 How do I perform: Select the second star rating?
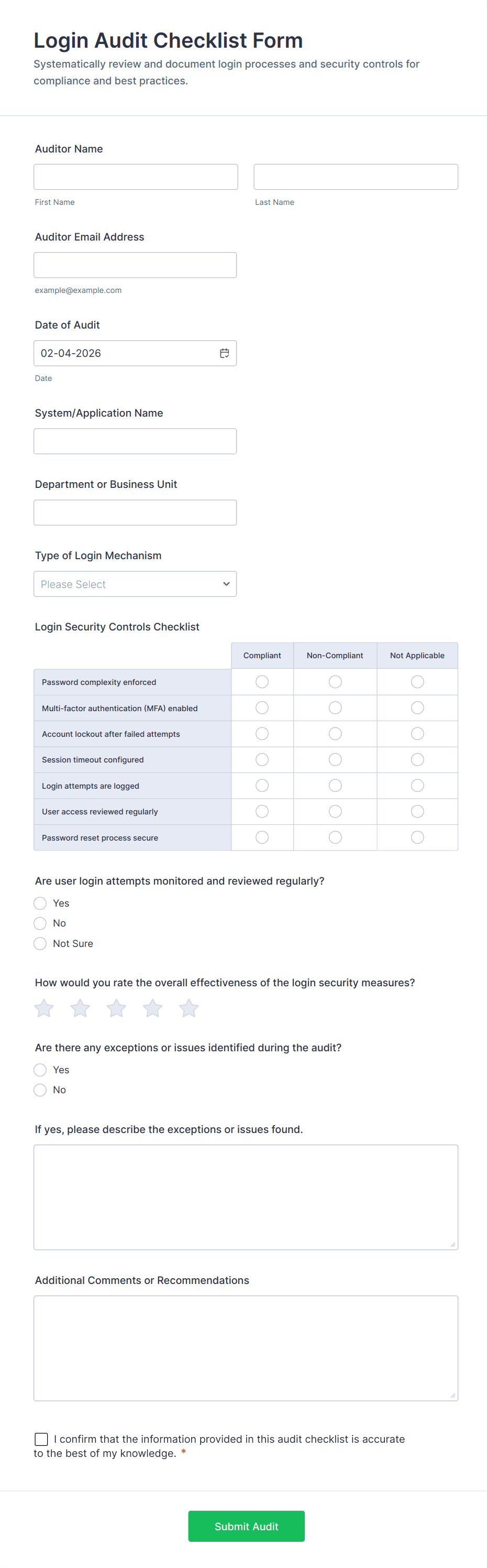click(x=80, y=1008)
